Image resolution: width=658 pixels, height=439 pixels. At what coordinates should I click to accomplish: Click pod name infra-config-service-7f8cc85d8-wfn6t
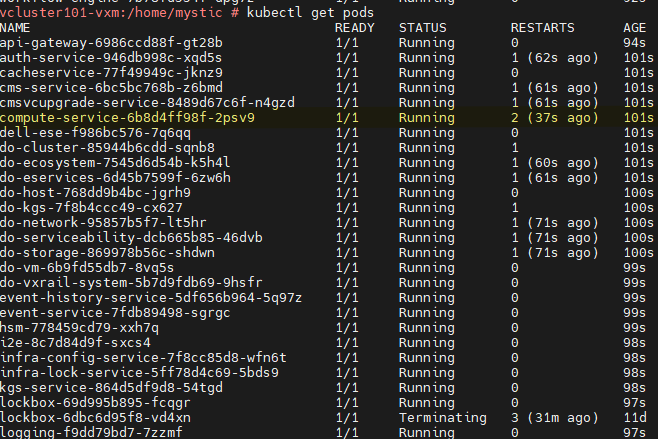[x=143, y=358]
